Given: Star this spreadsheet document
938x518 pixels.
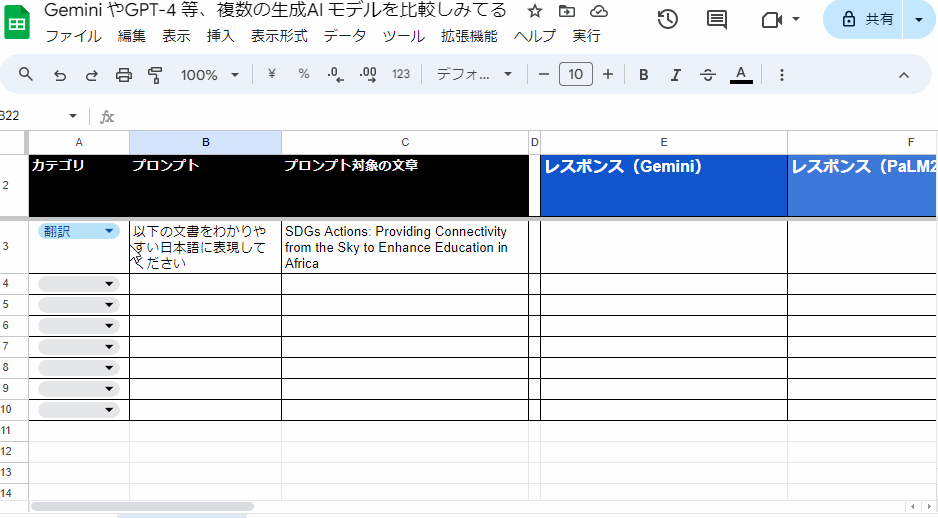Looking at the screenshot, I should 535,11.
